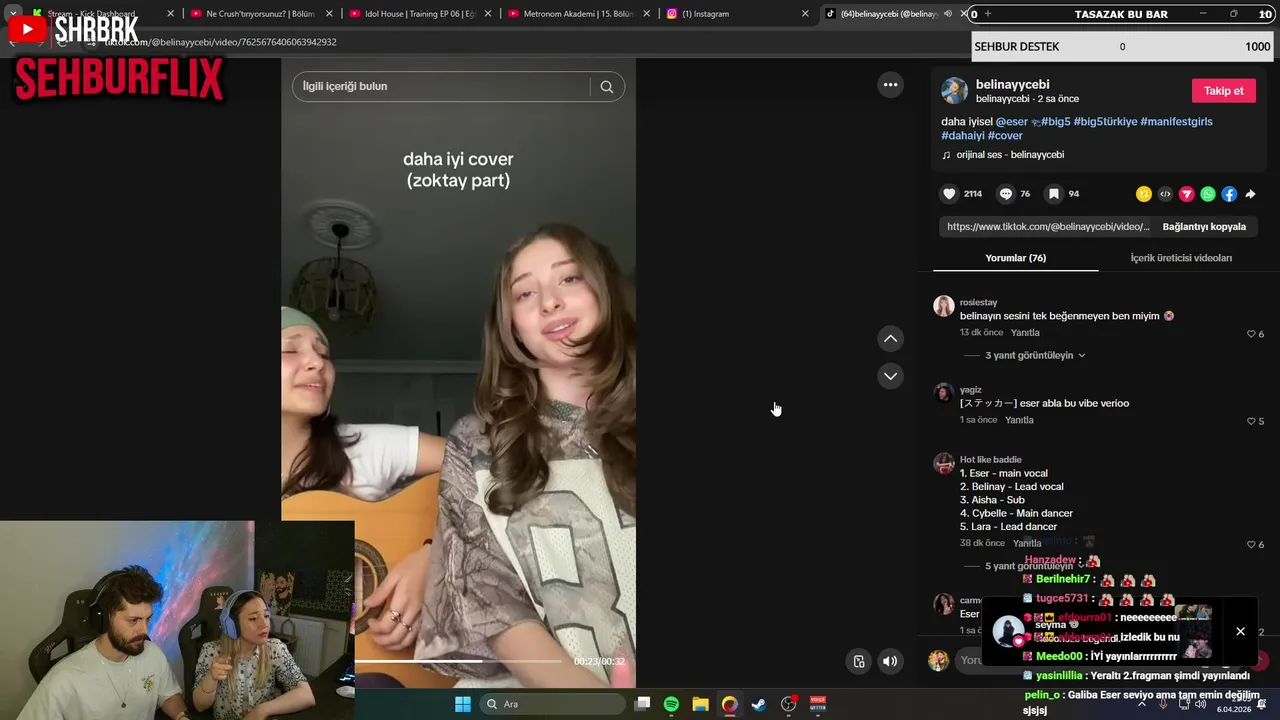Expand 5 replies under Hot like baddie's comment
Viewport: 1280px width, 720px height.
pyautogui.click(x=1028, y=566)
